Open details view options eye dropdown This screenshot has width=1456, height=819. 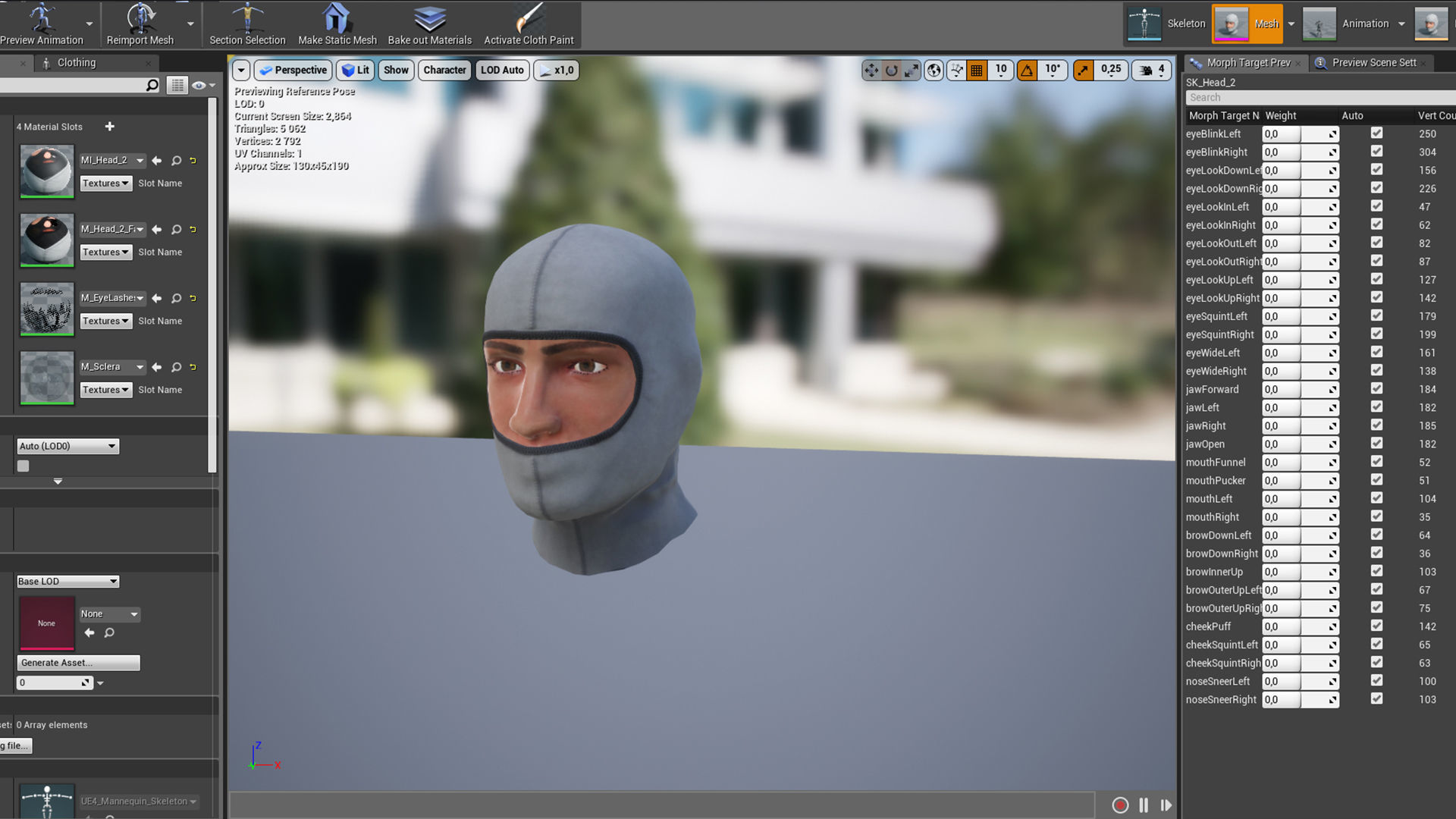click(203, 86)
